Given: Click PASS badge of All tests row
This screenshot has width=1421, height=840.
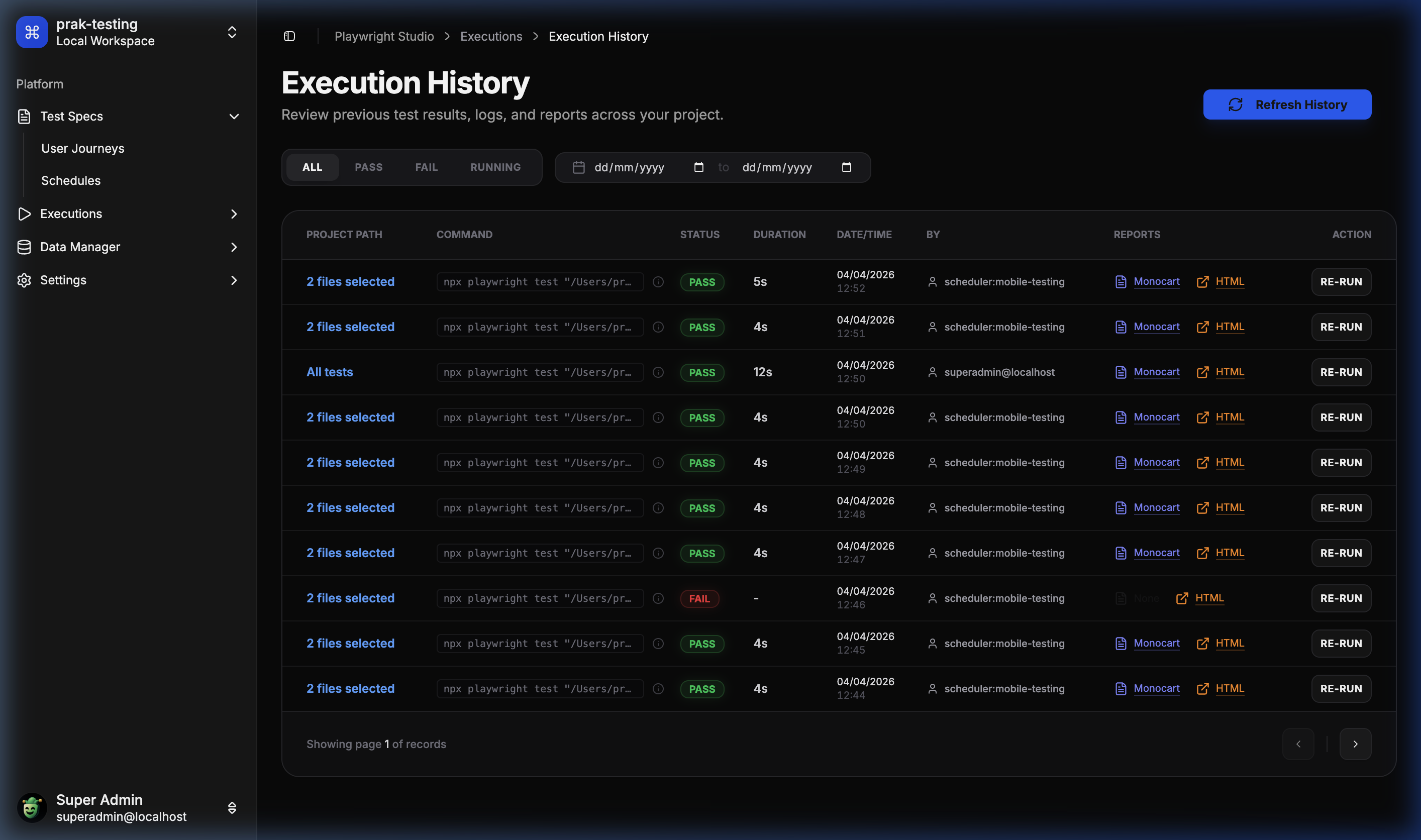Looking at the screenshot, I should (702, 372).
